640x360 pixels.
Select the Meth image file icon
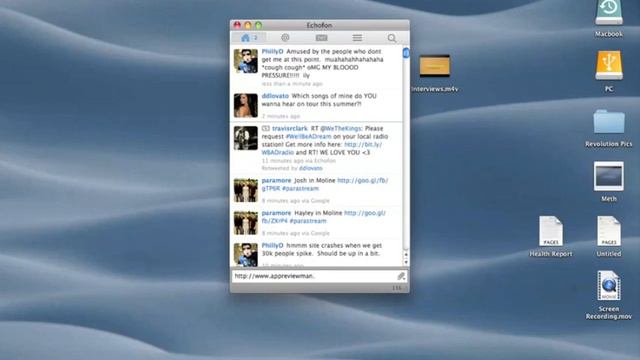[x=609, y=176]
